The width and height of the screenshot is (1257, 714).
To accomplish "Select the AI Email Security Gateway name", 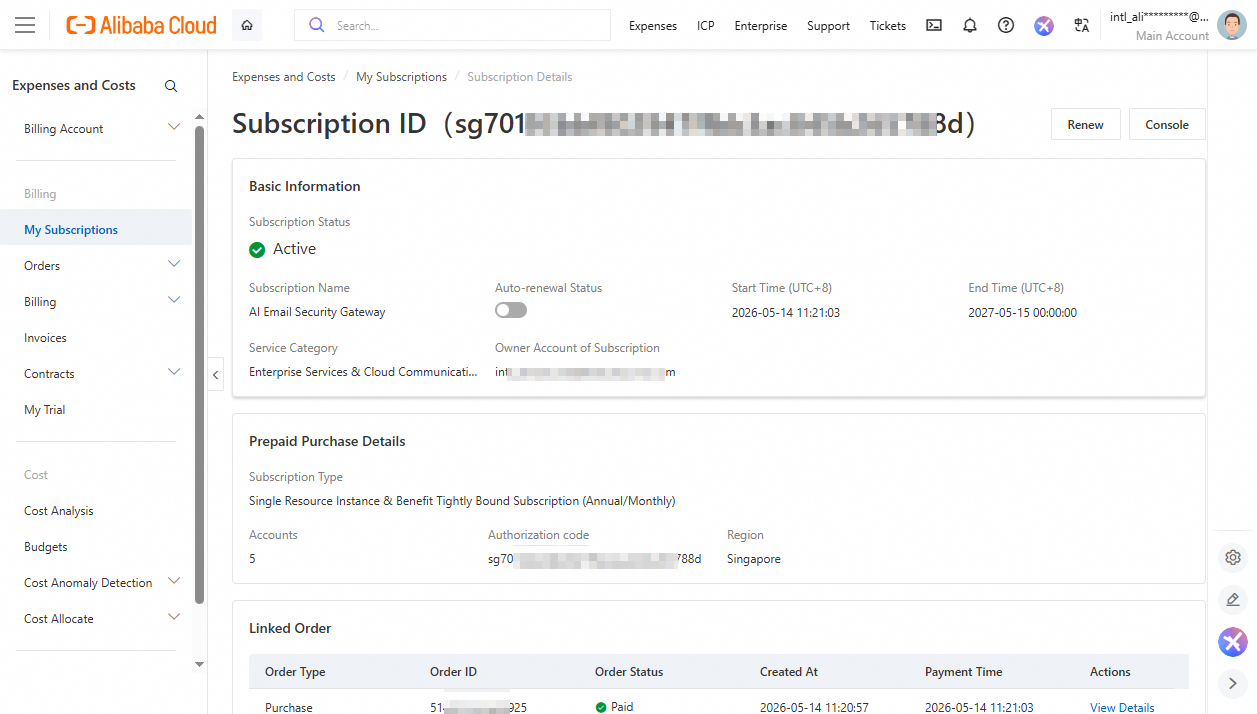I will tap(317, 312).
